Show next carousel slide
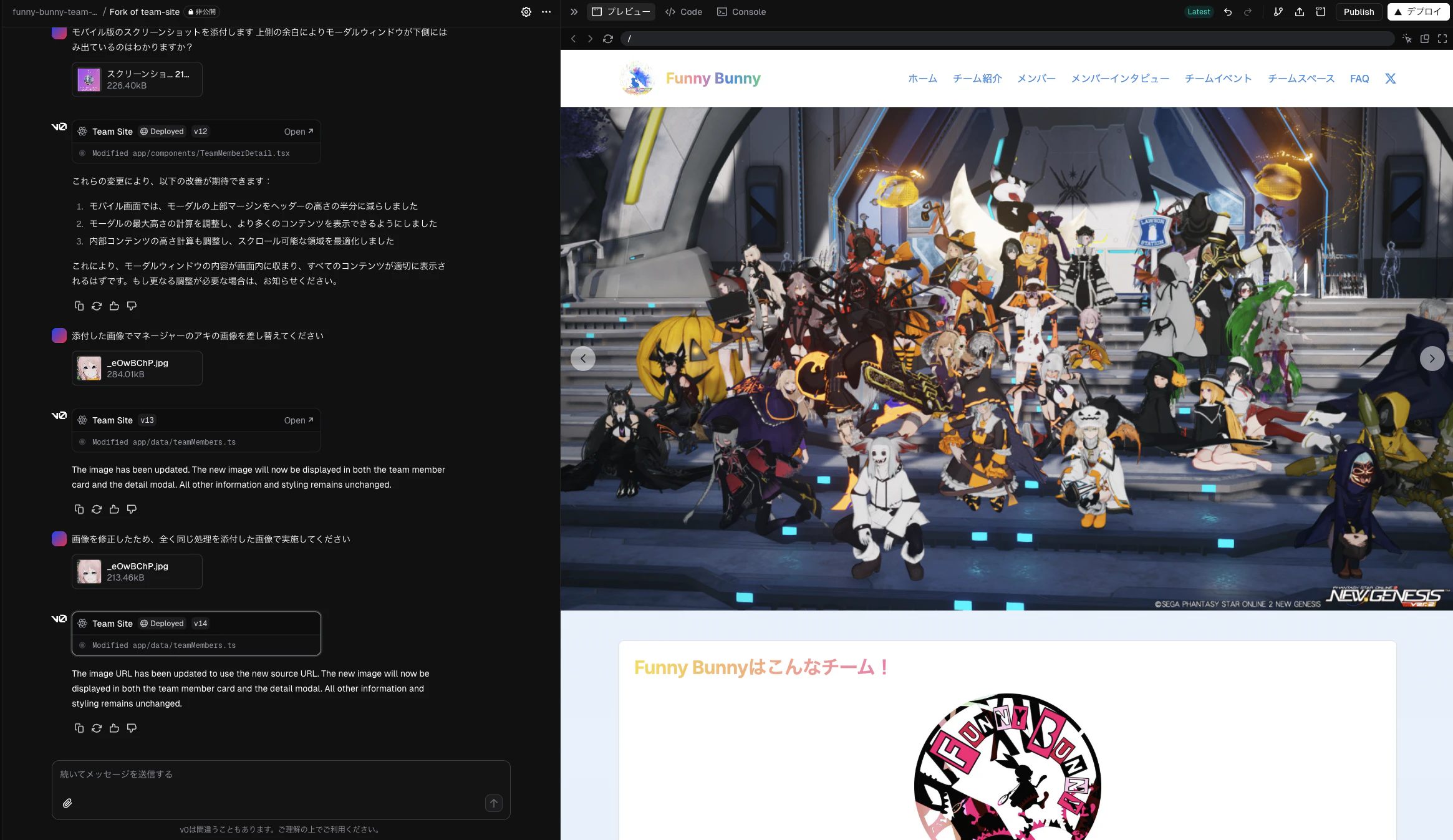This screenshot has width=1453, height=840. (x=1432, y=359)
